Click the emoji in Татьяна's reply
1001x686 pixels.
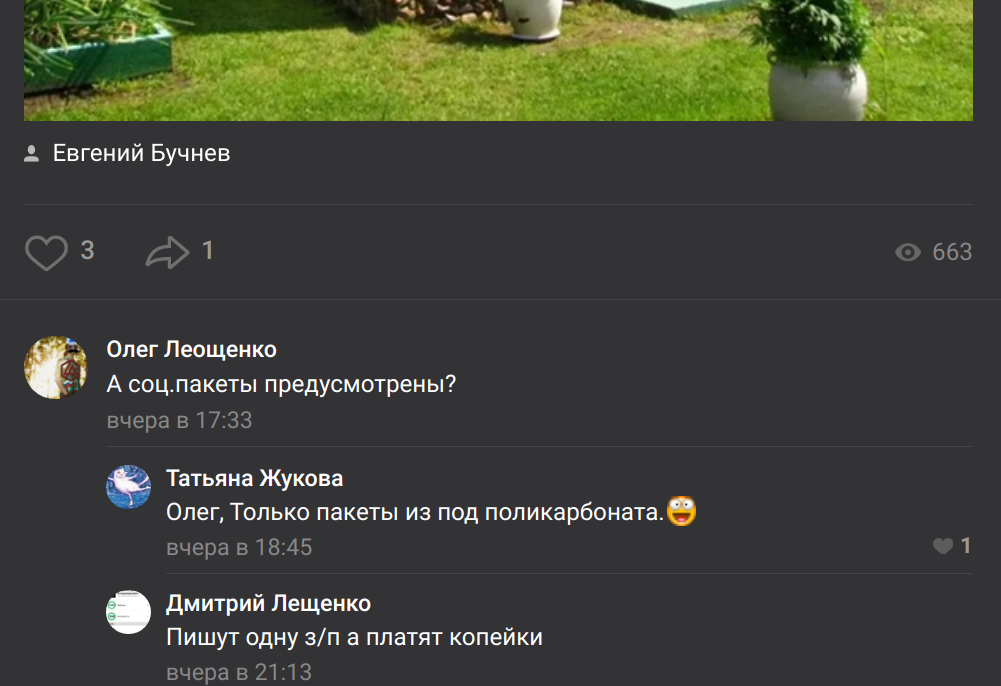coord(681,511)
